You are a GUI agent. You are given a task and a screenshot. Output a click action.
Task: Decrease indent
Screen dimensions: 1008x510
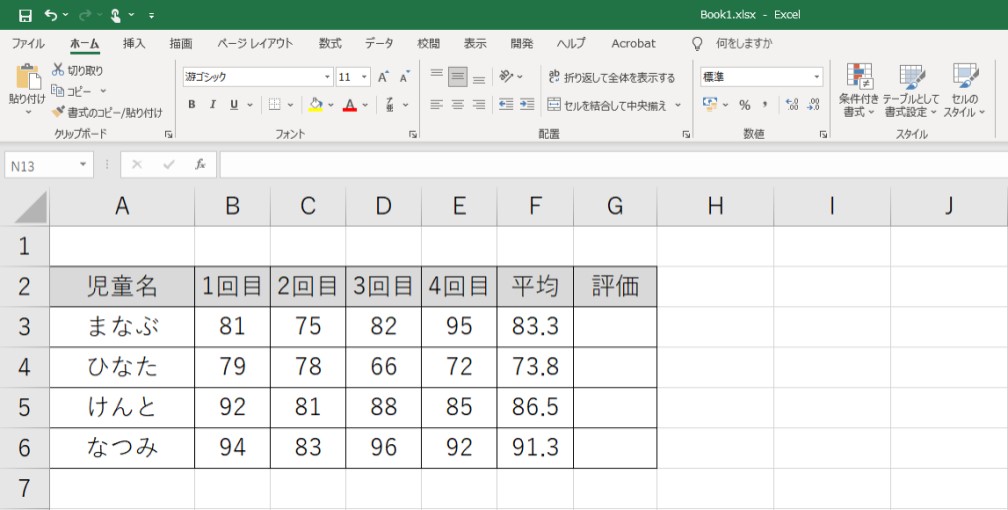(x=506, y=104)
